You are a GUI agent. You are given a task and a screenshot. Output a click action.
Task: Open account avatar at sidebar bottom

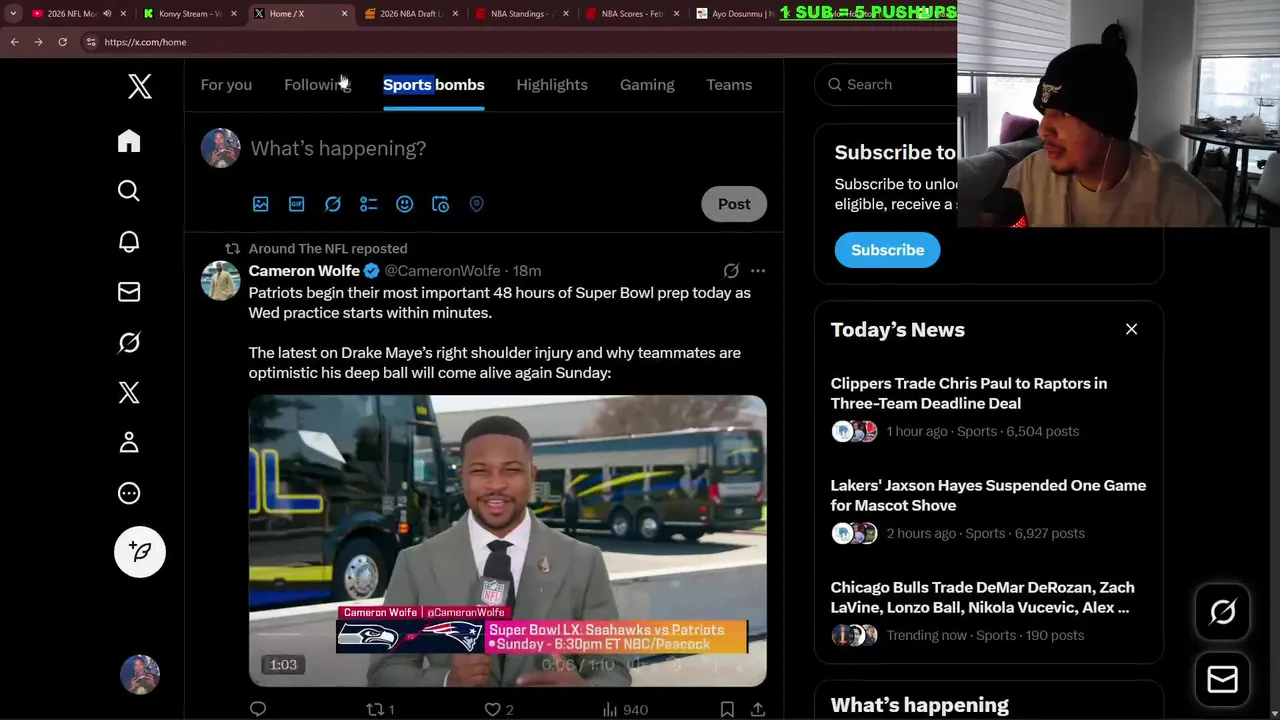click(x=140, y=675)
